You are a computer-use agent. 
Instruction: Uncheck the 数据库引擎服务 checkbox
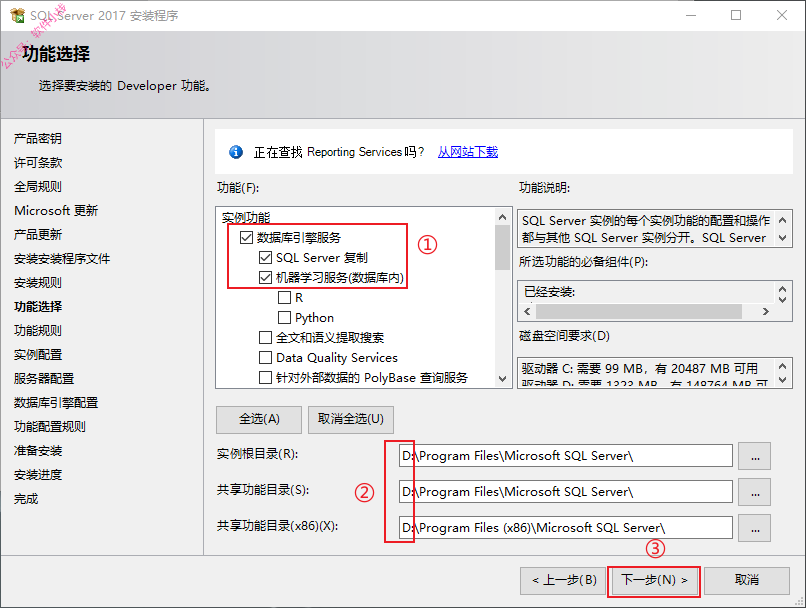tap(246, 237)
